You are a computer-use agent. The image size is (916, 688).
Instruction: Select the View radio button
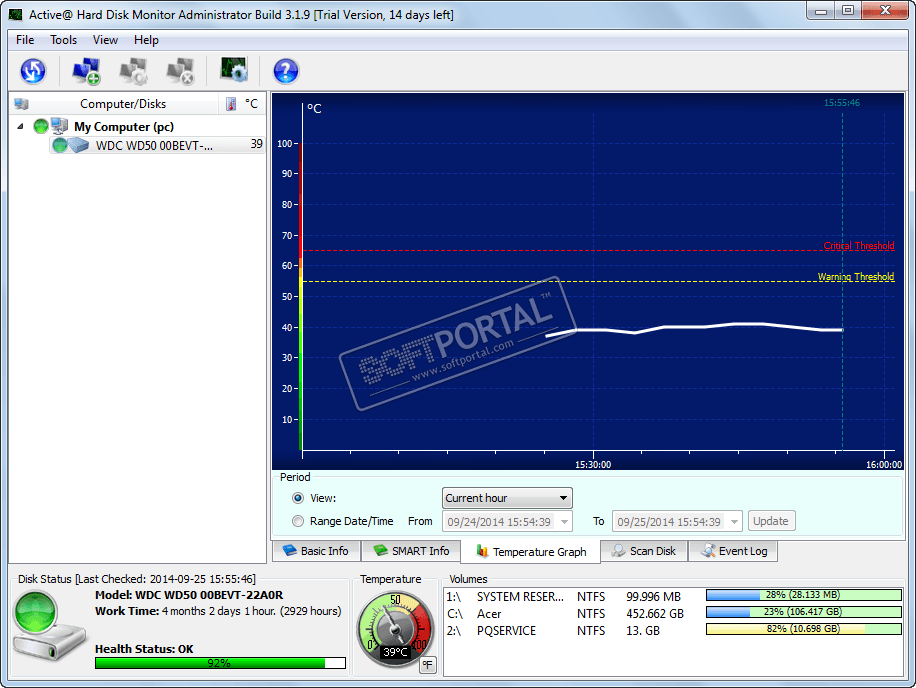298,498
